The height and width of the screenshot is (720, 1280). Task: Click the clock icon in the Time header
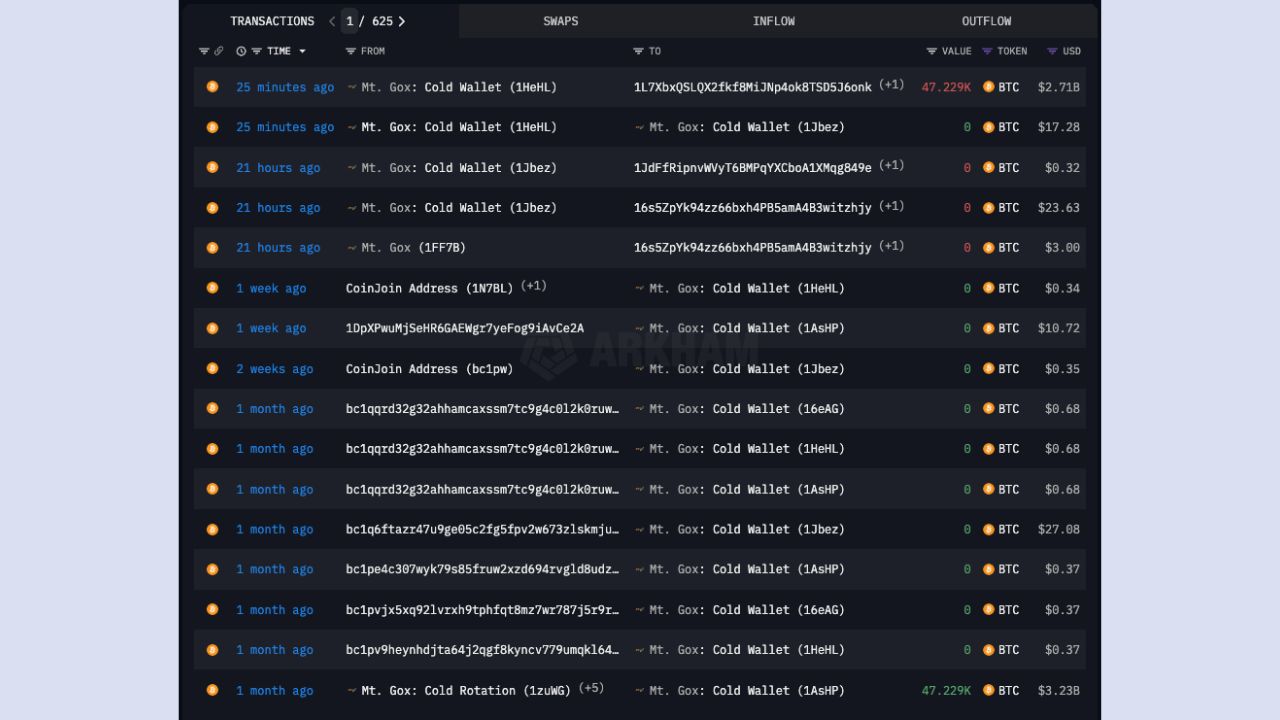[x=241, y=51]
